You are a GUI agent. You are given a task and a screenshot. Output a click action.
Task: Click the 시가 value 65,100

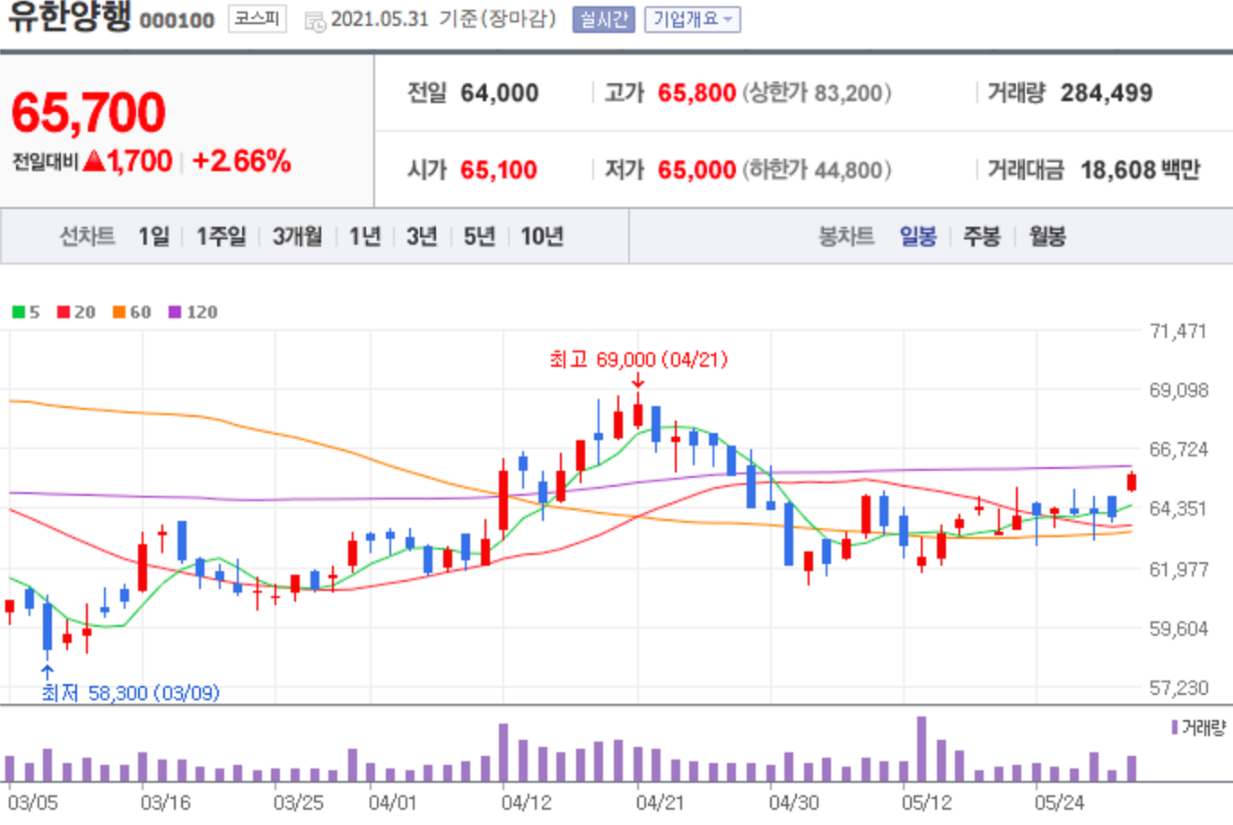pos(498,170)
